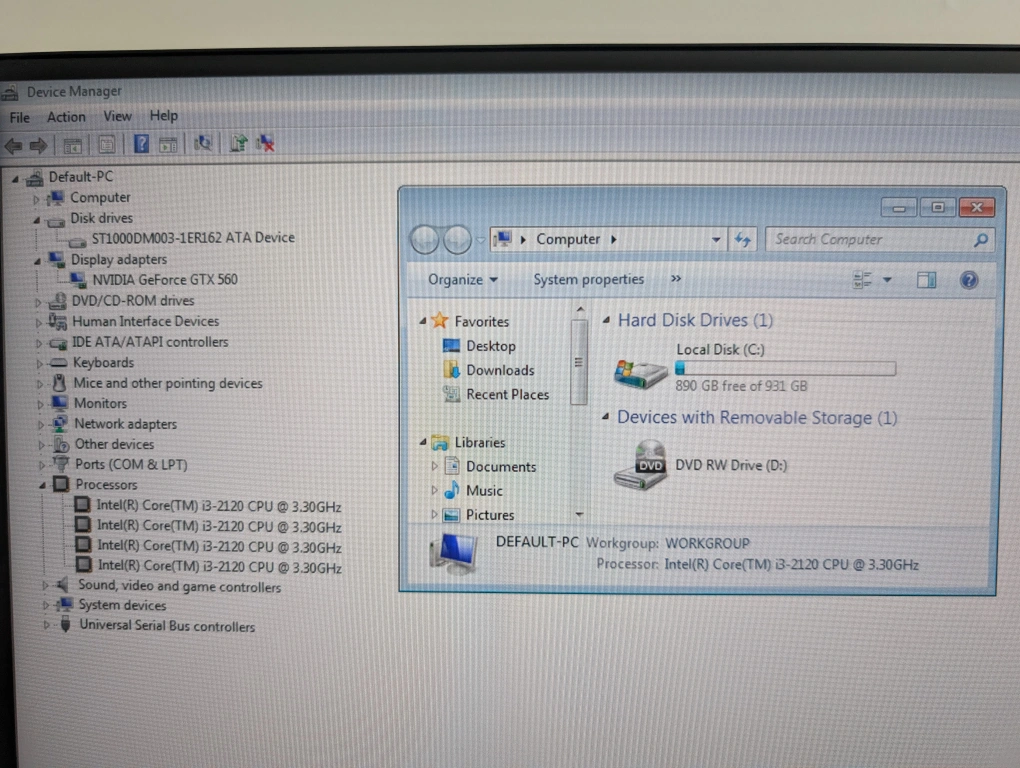Click the search magnifier icon
1020x768 pixels.
point(981,241)
